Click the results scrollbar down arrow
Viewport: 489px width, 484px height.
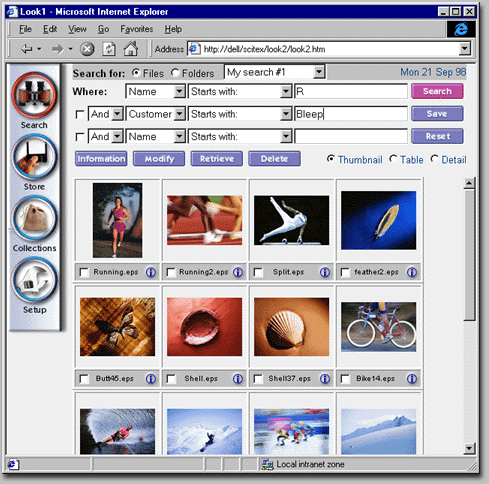pyautogui.click(x=469, y=448)
